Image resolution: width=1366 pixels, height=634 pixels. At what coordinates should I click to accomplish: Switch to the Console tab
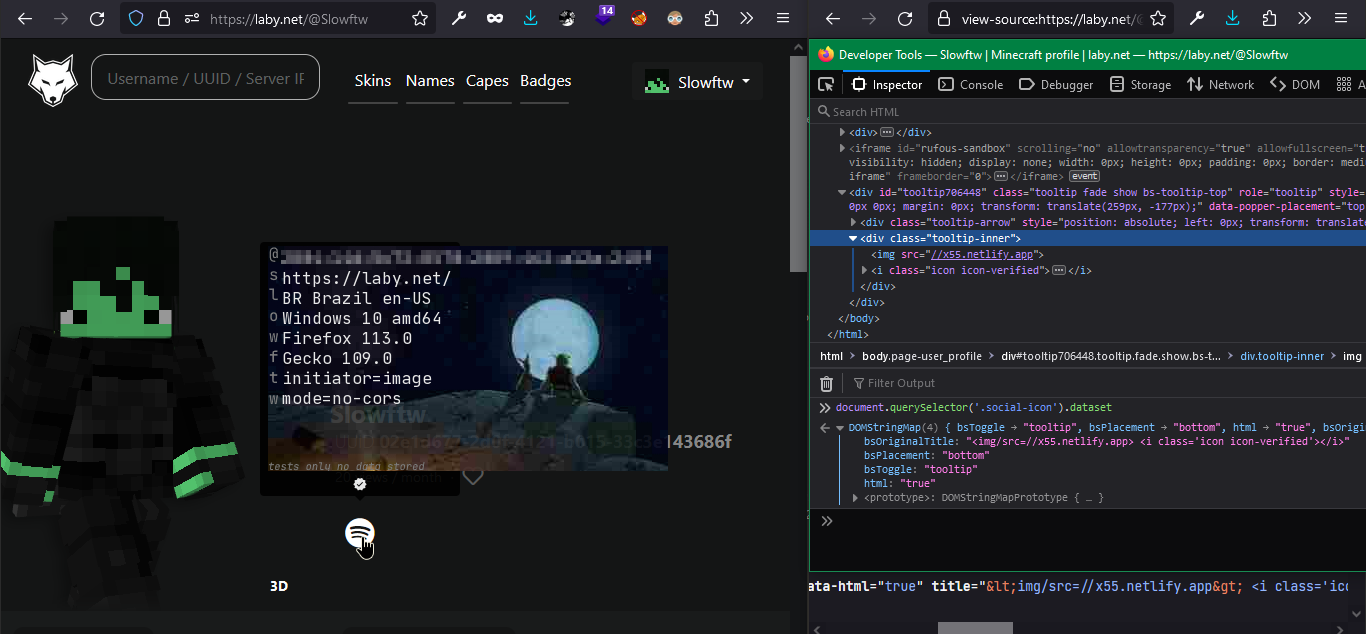(971, 85)
